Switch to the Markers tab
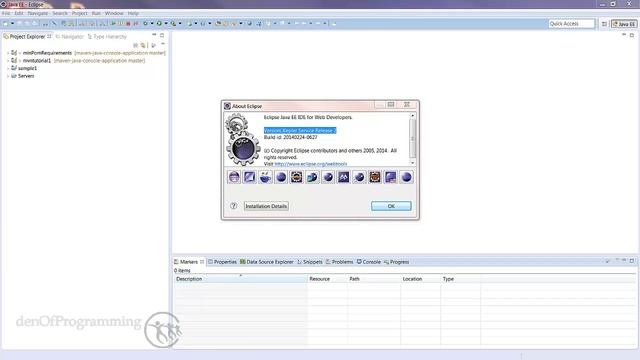Screen dimensions: 640x360 click(x=189, y=262)
